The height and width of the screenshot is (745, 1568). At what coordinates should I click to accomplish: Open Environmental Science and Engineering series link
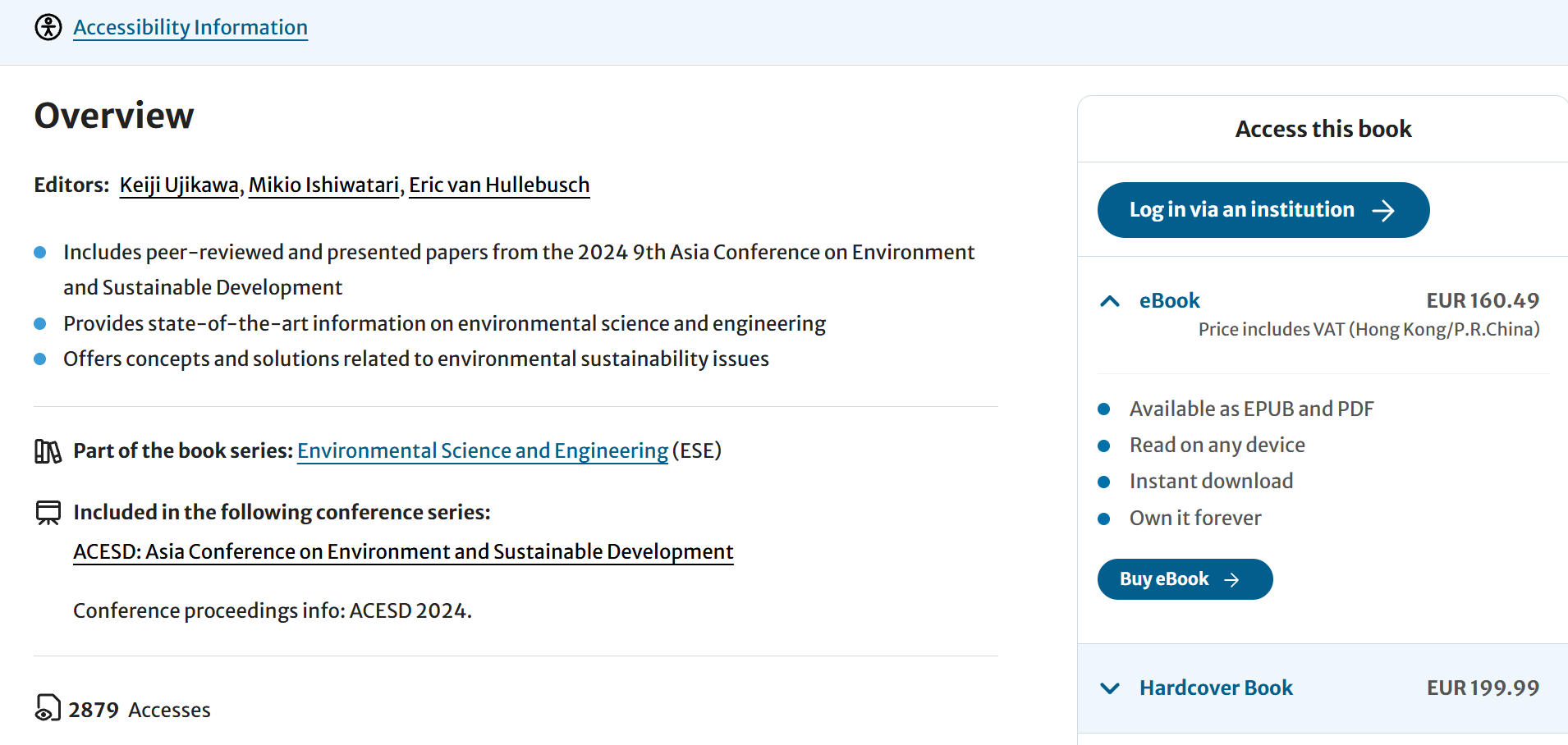[482, 451]
